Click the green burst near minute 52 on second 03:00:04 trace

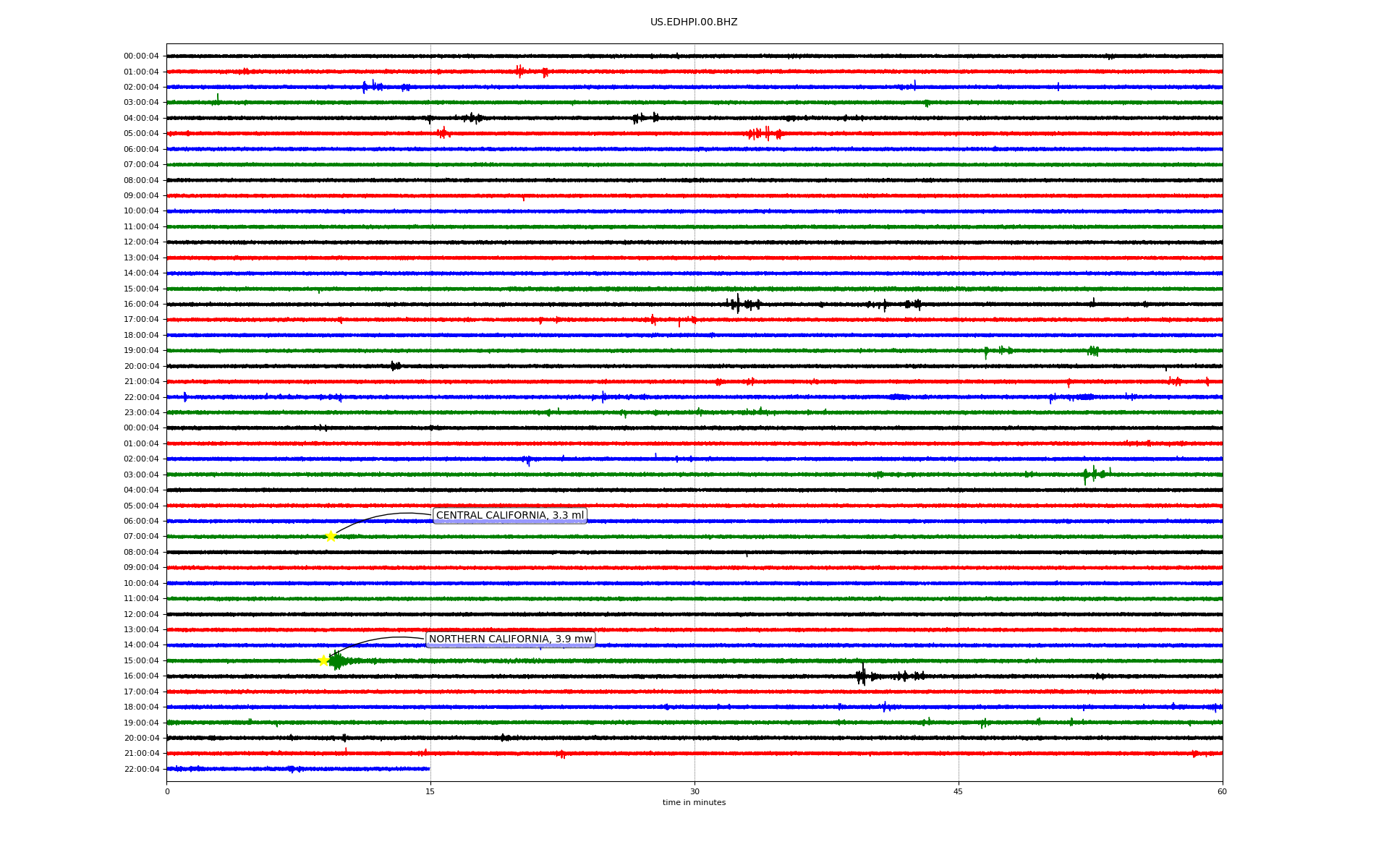[1091, 475]
